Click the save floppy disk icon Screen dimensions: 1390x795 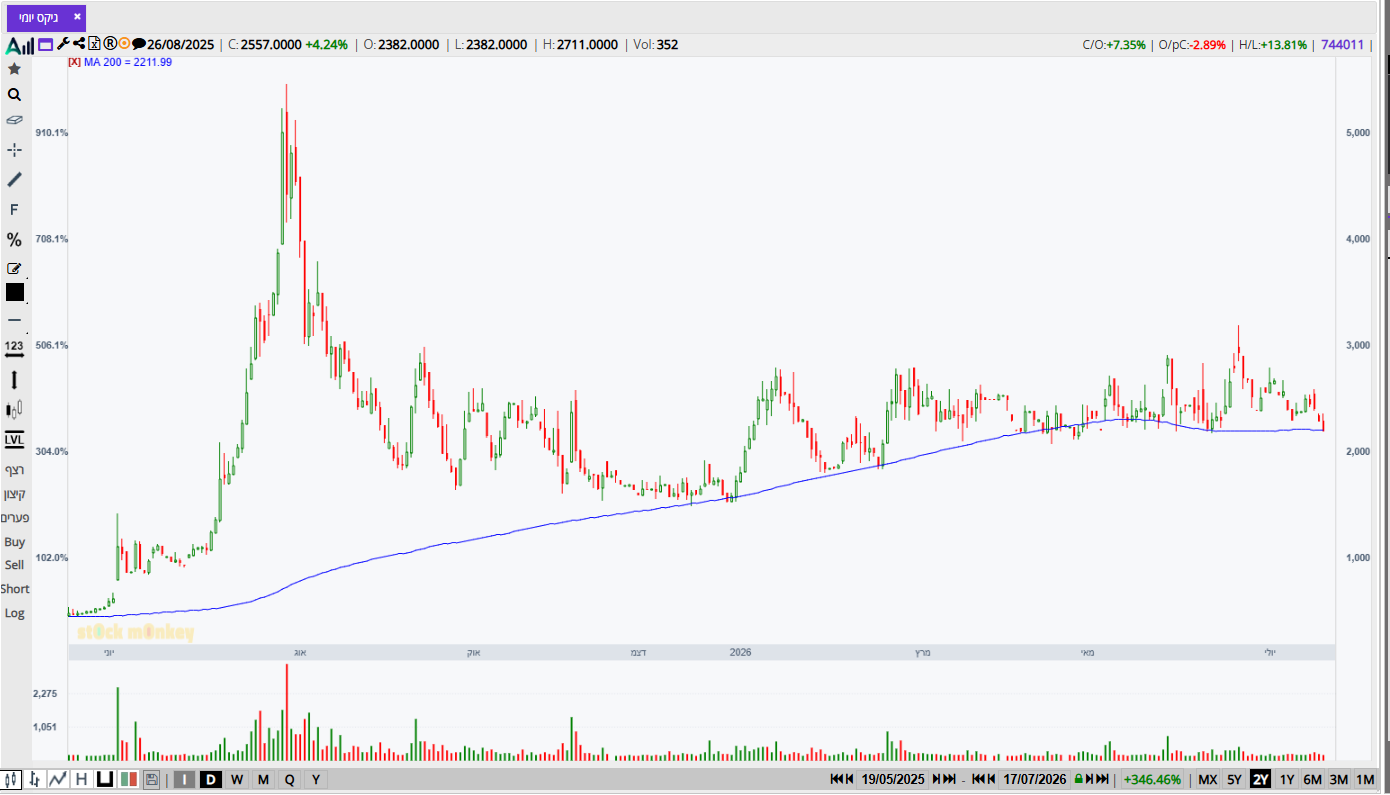coord(151,779)
